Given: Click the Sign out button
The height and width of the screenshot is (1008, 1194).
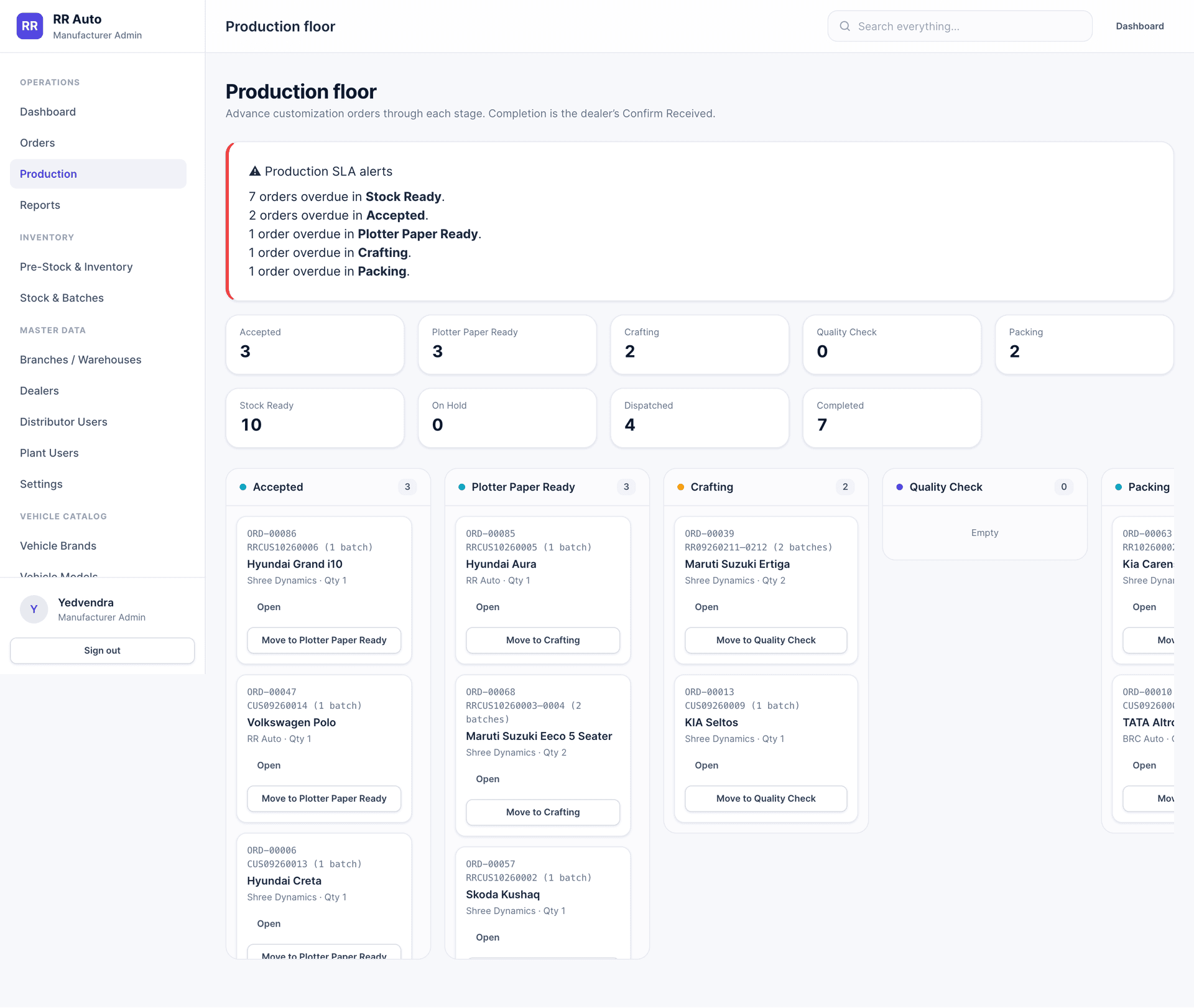Looking at the screenshot, I should click(x=102, y=650).
